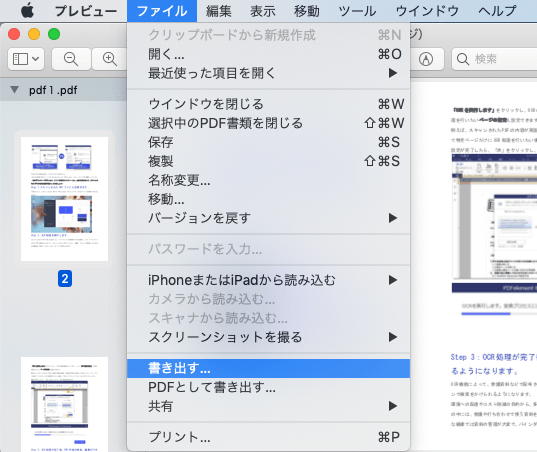The image size is (537, 452).
Task: Expand スクリーンショットを撮る submenu
Action: click(x=268, y=337)
